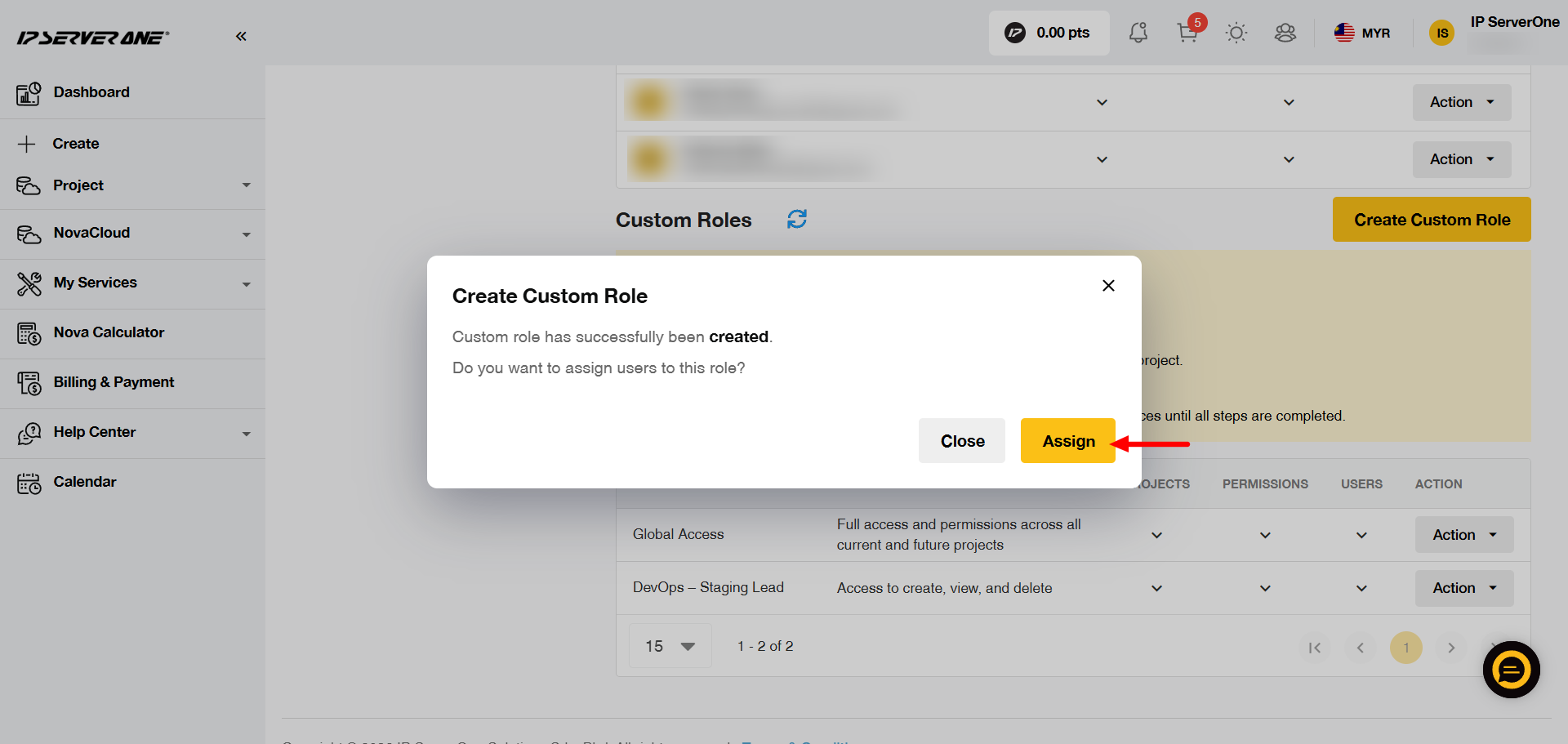Open the rows-per-page 15 dropdown

tap(670, 646)
